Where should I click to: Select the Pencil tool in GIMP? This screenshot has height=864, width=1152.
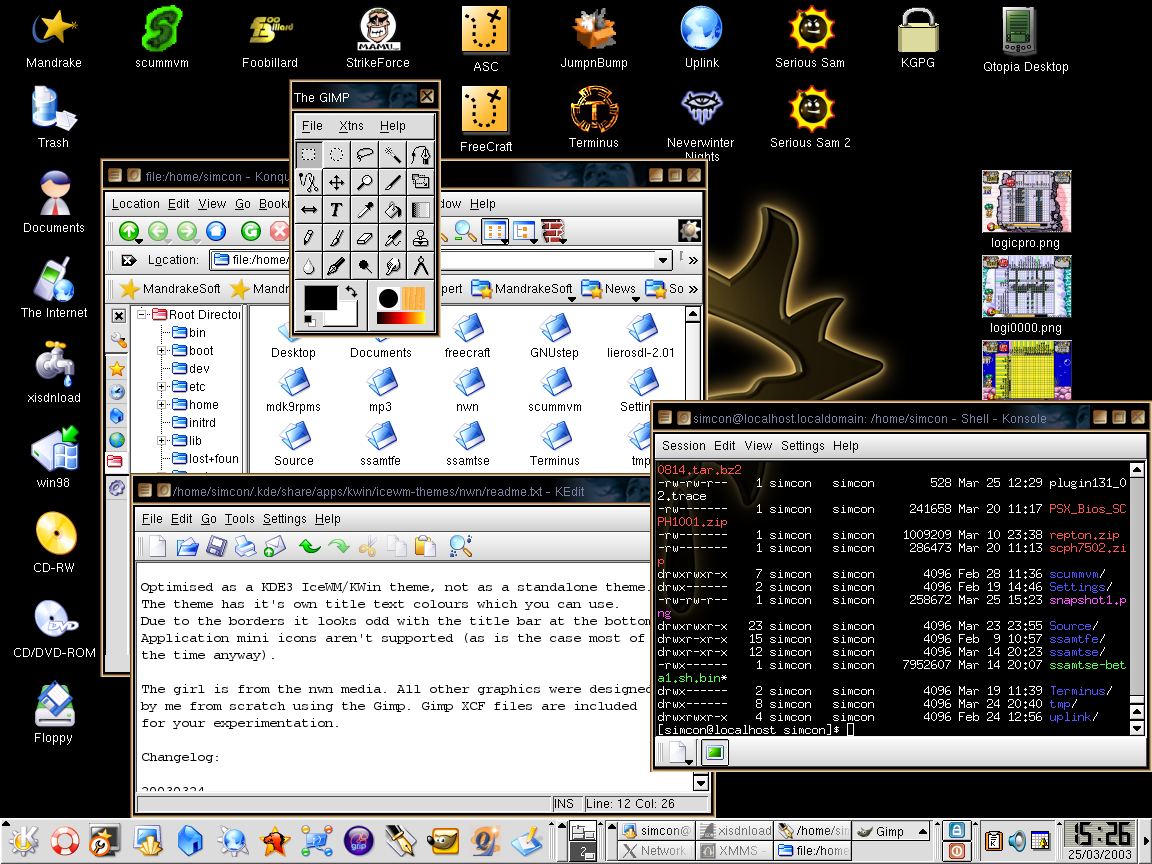coord(309,238)
